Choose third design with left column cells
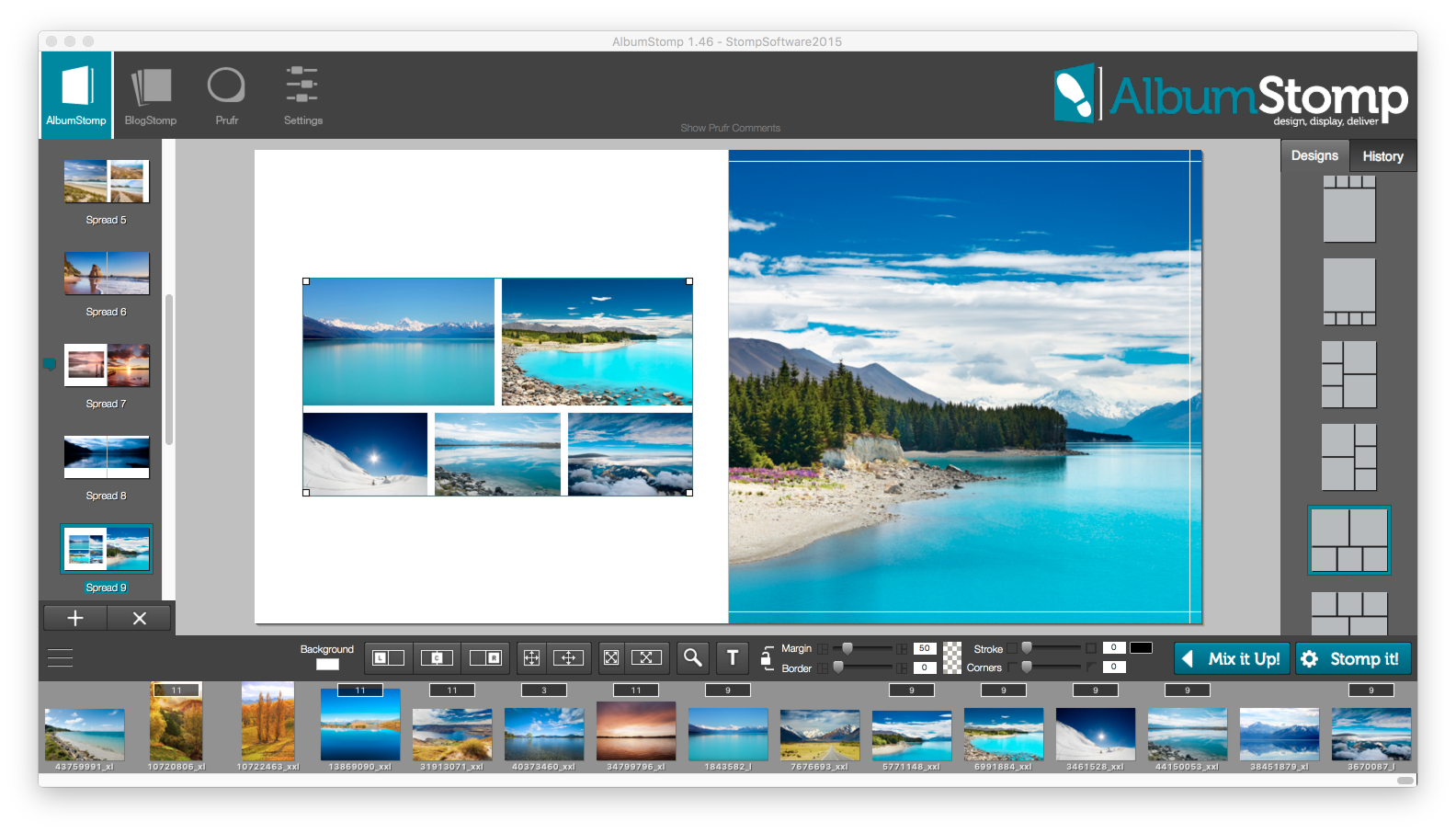1456x833 pixels. pos(1349,374)
